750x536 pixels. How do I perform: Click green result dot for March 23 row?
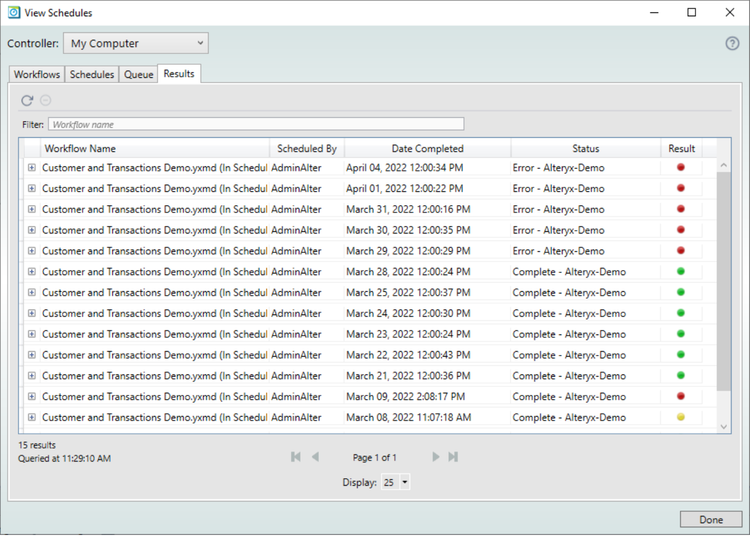tap(681, 334)
